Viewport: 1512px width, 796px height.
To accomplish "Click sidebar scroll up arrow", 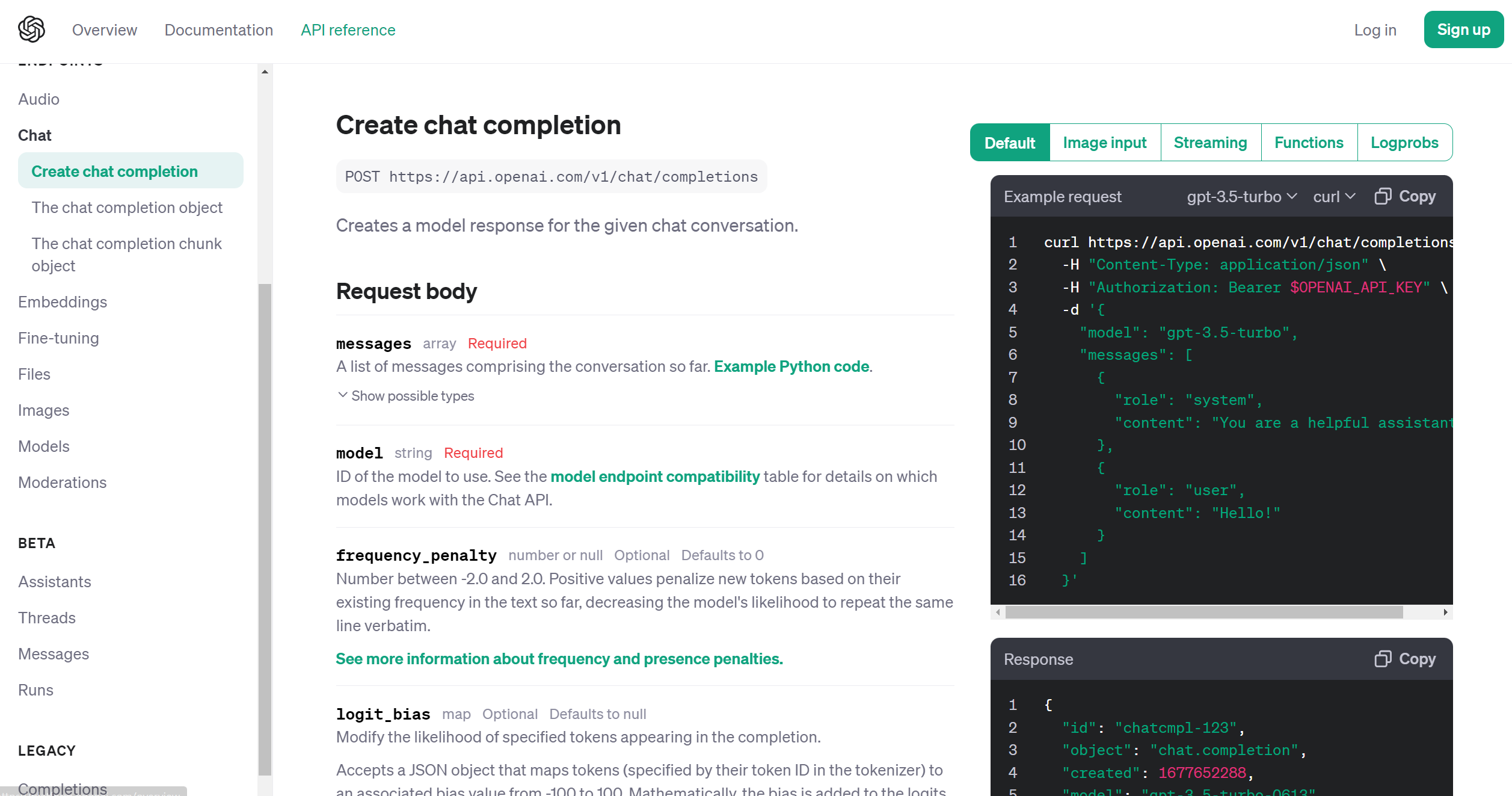I will pyautogui.click(x=265, y=72).
